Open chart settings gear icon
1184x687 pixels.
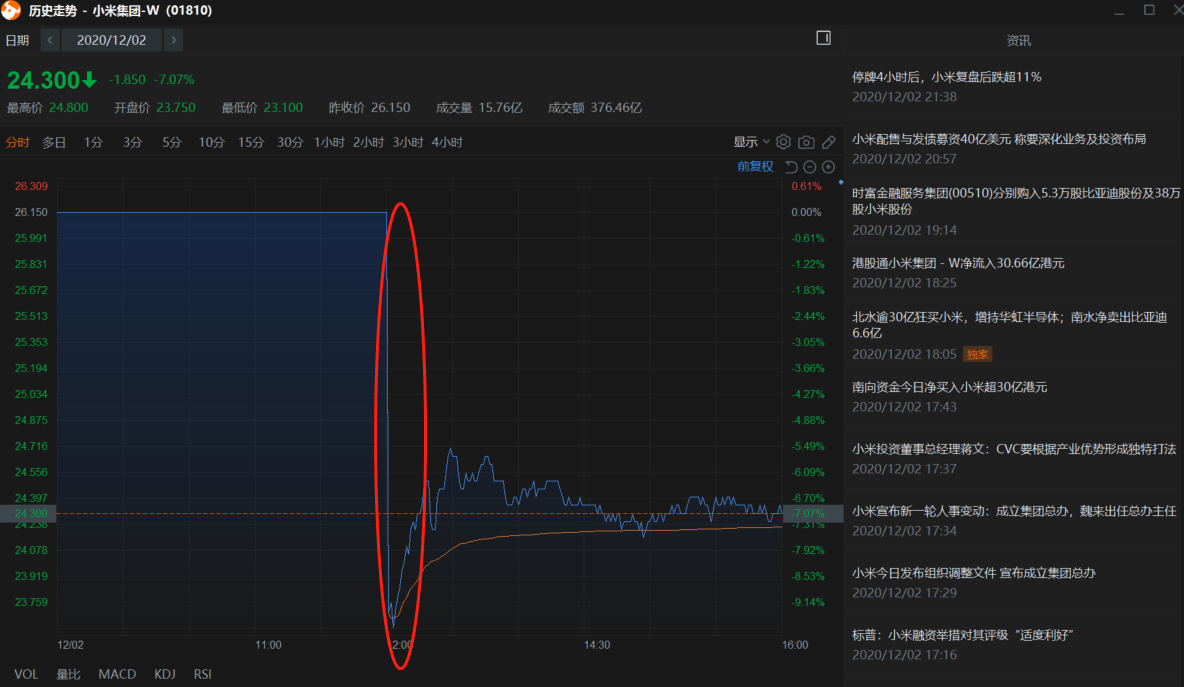pos(783,142)
